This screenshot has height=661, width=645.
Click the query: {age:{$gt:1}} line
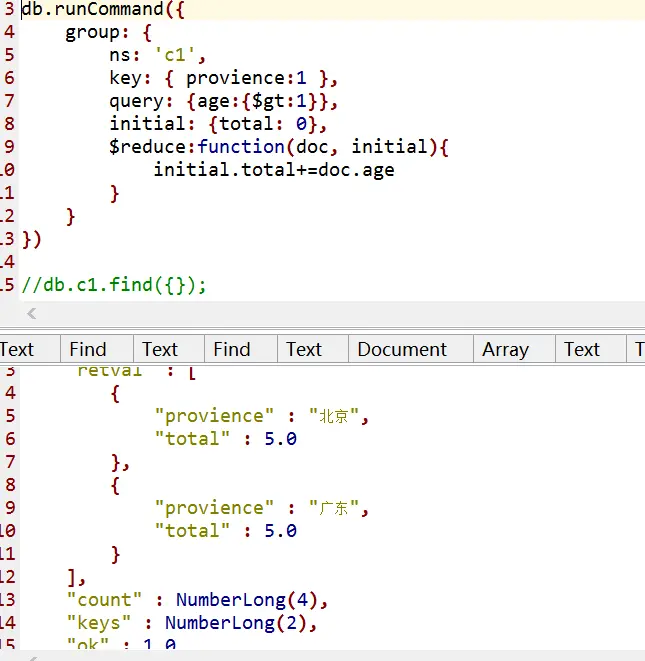223,101
